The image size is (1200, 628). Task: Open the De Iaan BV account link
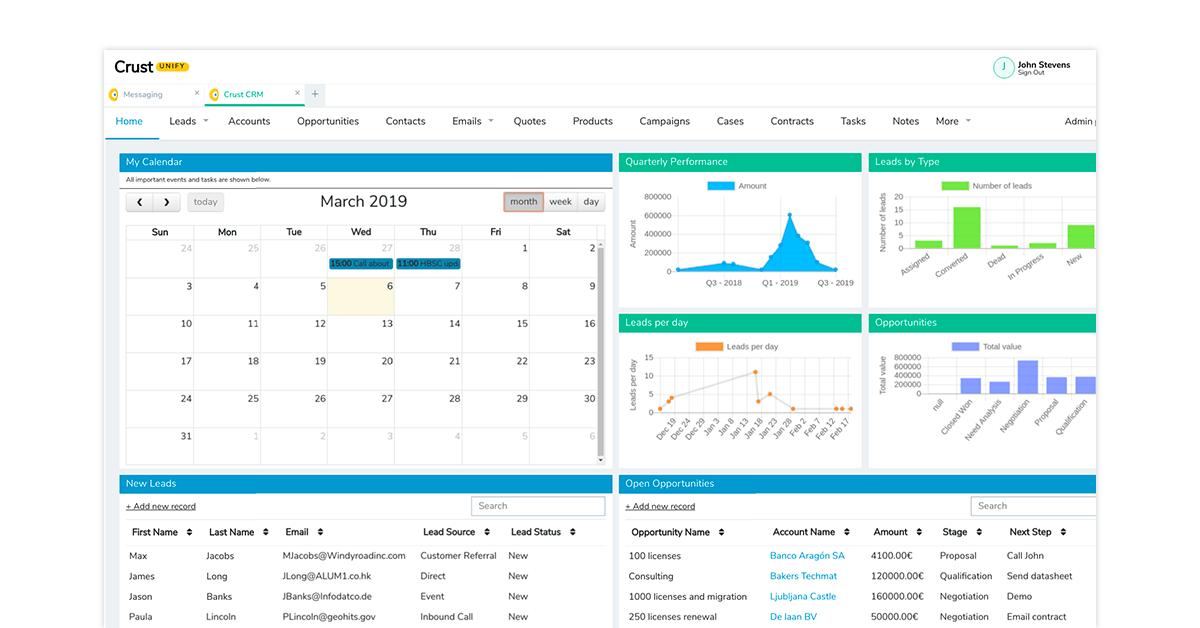pyautogui.click(x=793, y=617)
